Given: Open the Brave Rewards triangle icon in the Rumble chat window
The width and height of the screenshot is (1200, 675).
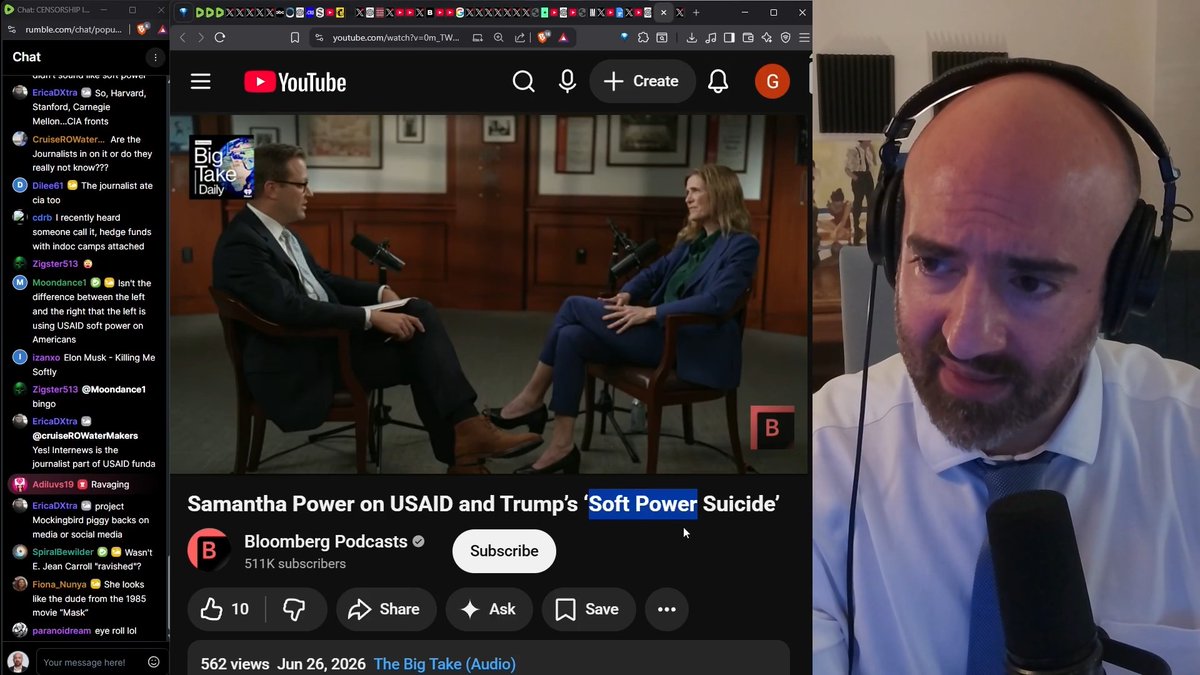Looking at the screenshot, I should pos(162,30).
